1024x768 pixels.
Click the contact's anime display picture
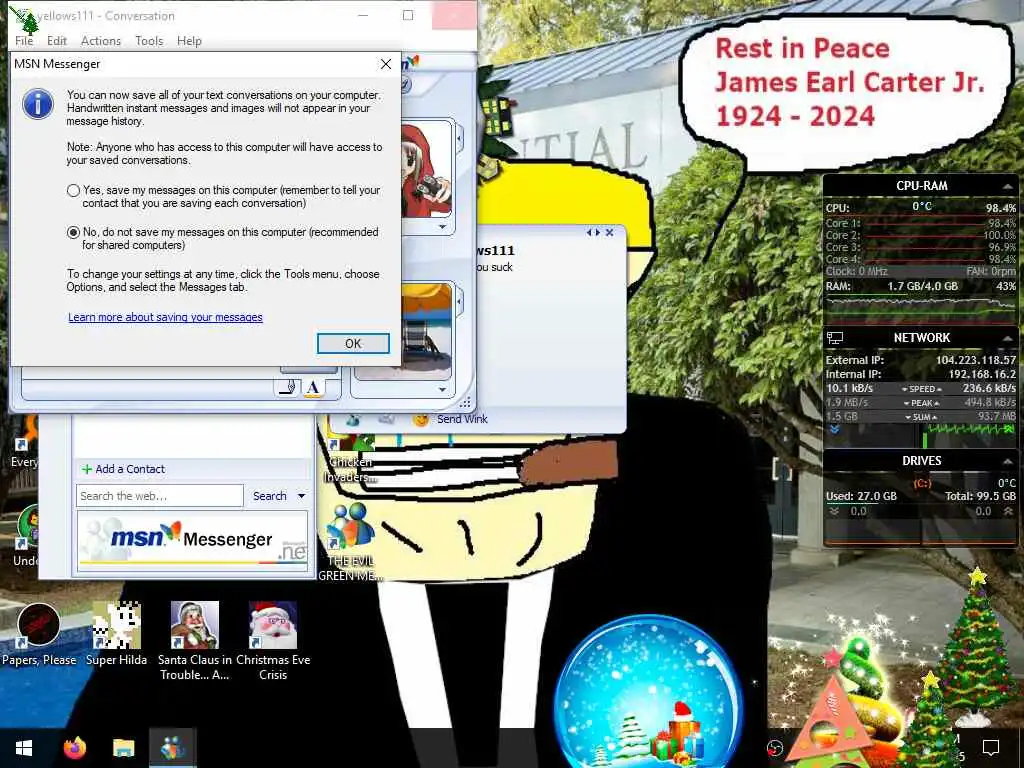426,169
